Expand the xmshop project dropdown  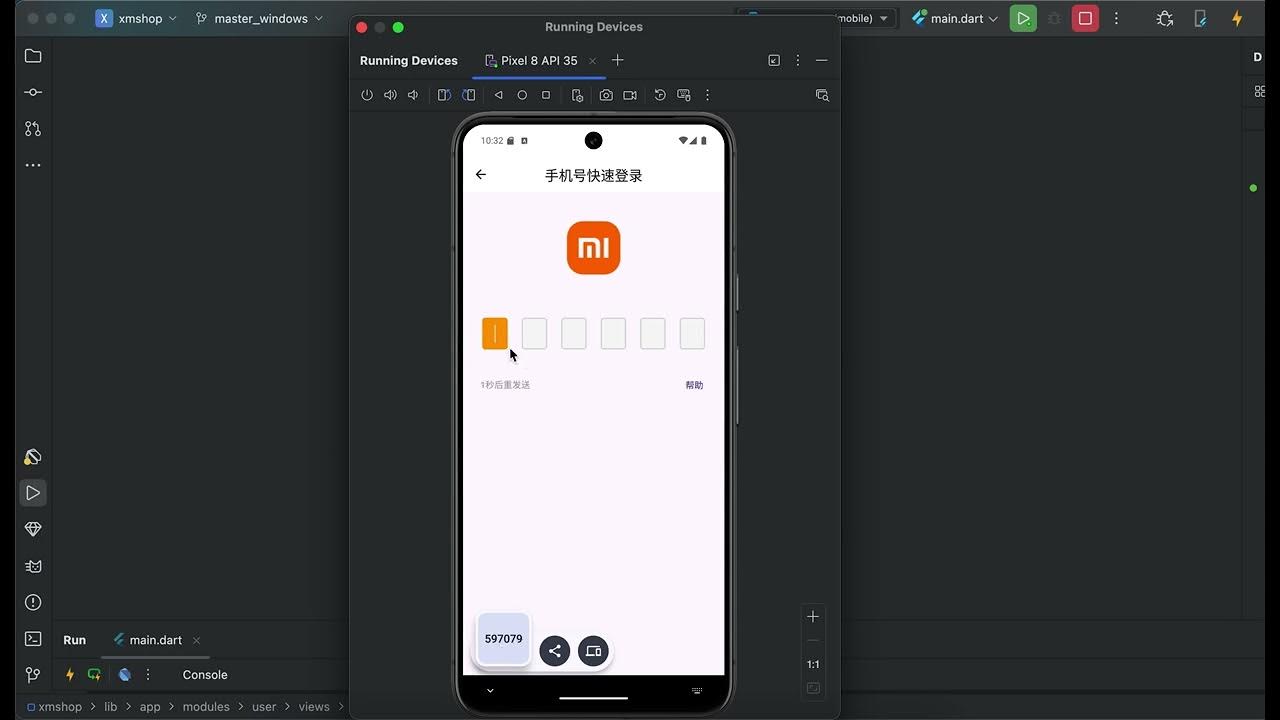pyautogui.click(x=136, y=18)
